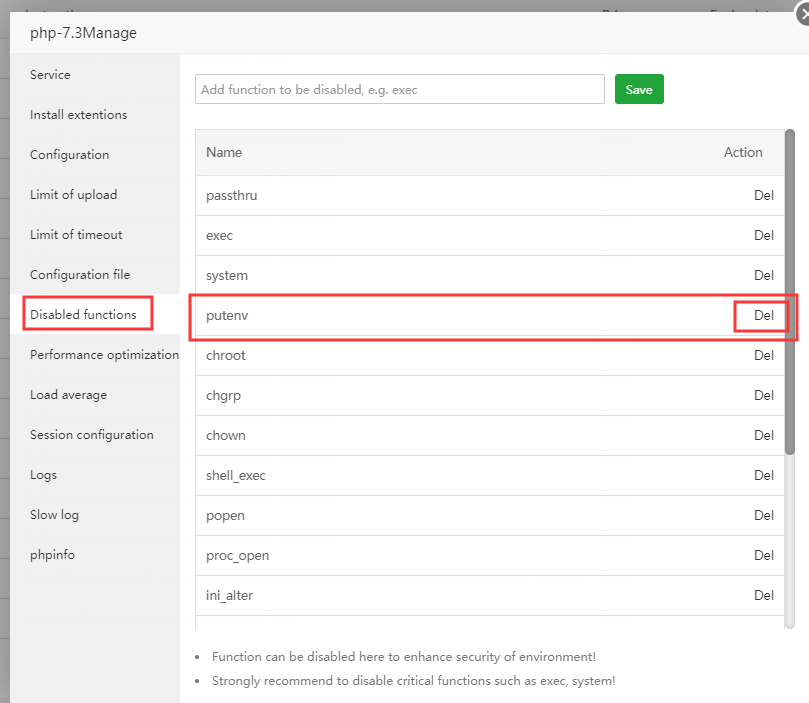View the Load average section
The height and width of the screenshot is (703, 809).
pyautogui.click(x=68, y=395)
